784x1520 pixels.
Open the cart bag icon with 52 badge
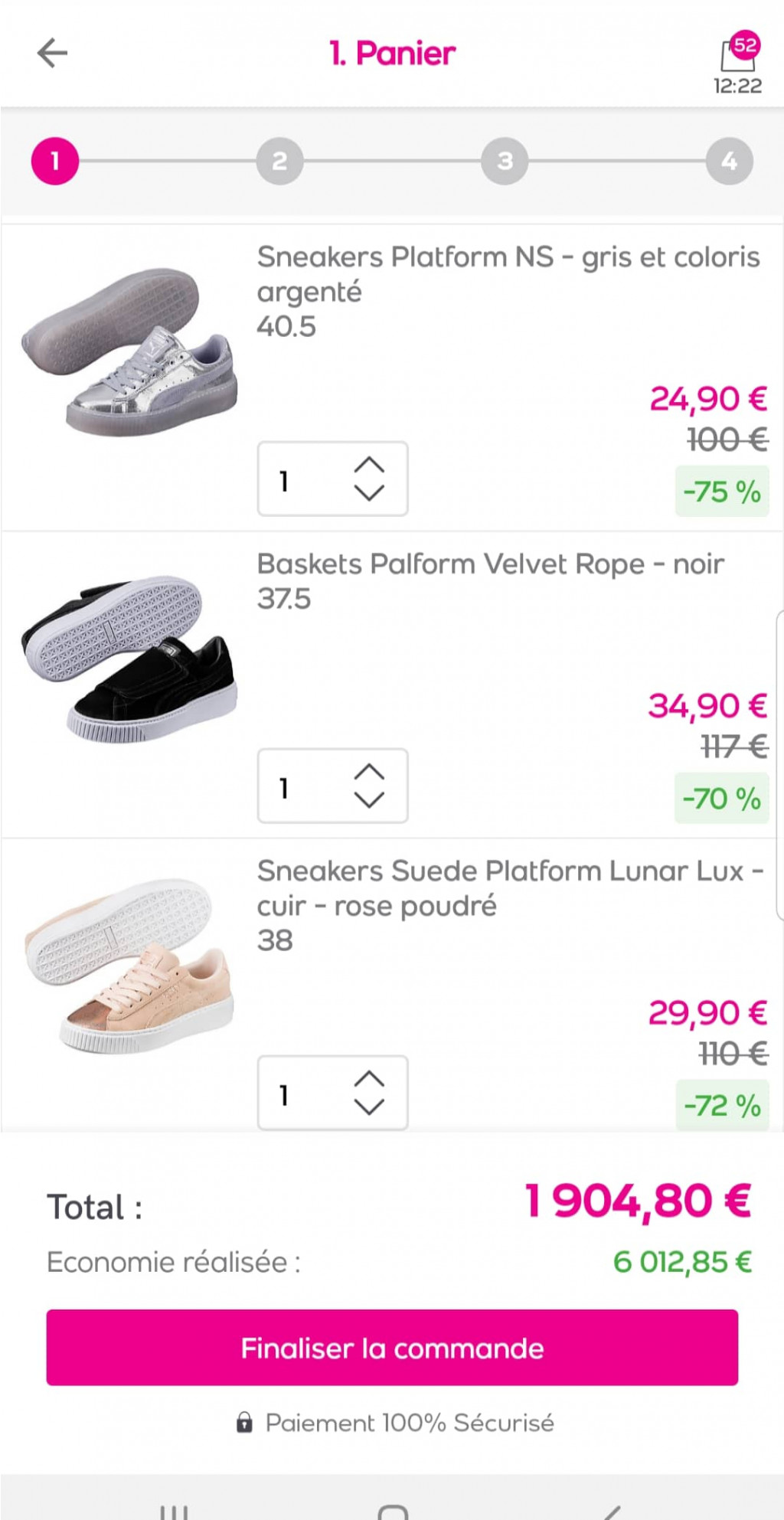(738, 54)
